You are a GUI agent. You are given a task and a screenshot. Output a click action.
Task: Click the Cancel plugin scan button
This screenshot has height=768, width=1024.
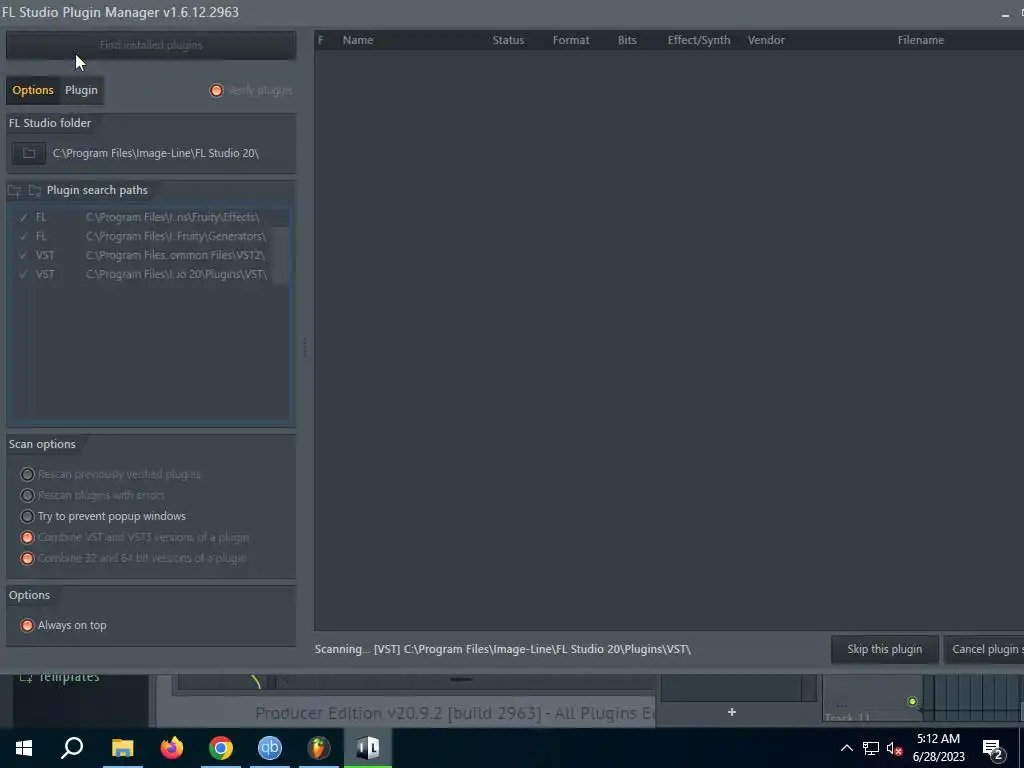[x=985, y=649]
